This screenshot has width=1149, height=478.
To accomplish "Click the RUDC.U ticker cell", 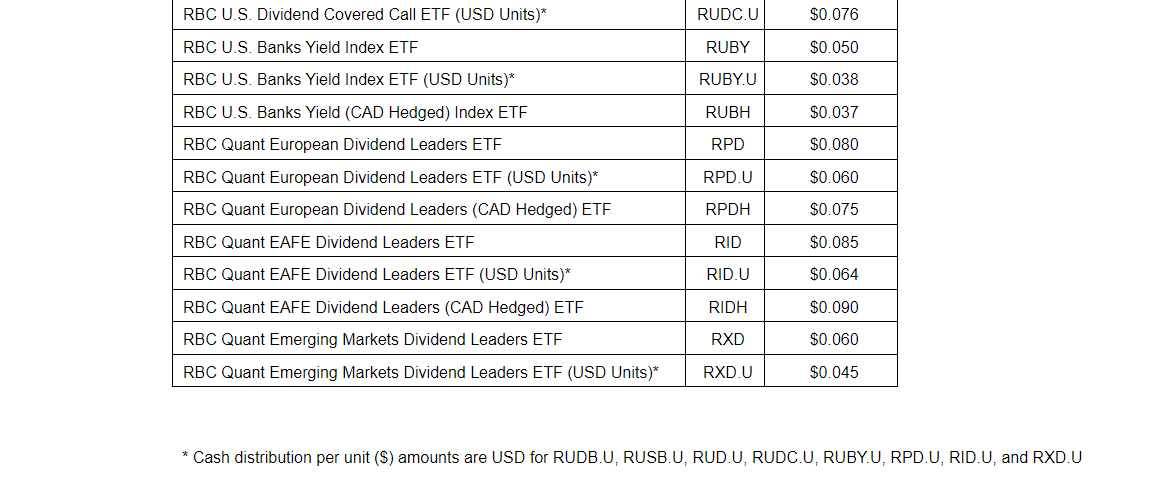I will pyautogui.click(x=727, y=15).
